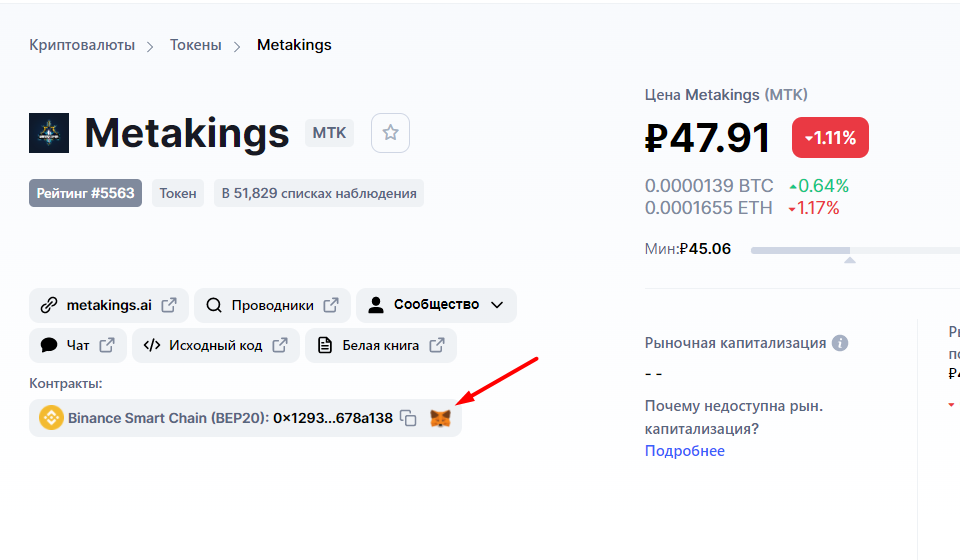Open the Белая книга whitepaper link
960x560 pixels.
(x=381, y=345)
